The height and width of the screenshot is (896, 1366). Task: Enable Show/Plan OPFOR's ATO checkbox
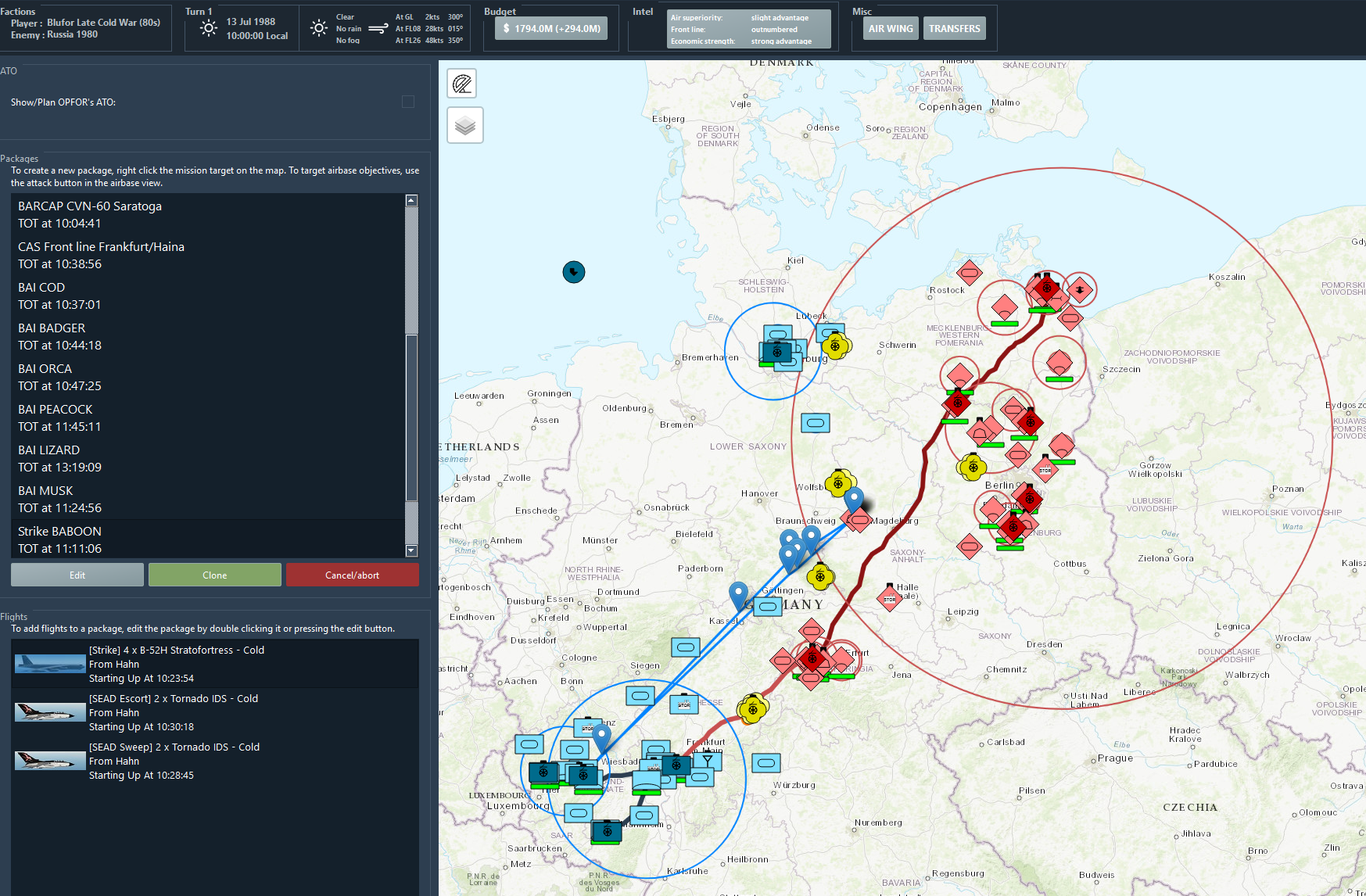[x=407, y=102]
